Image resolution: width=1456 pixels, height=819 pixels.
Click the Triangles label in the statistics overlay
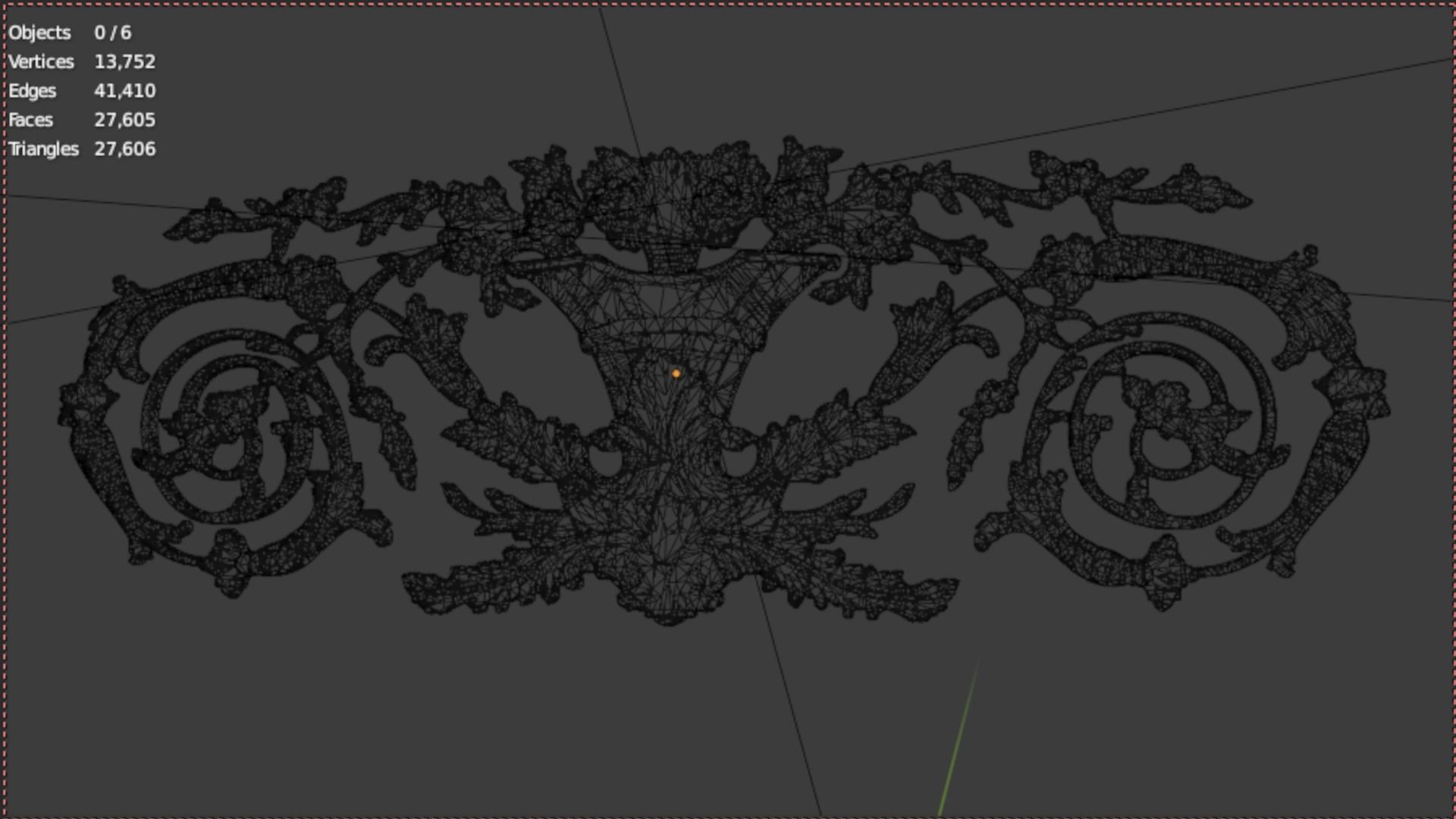(43, 149)
